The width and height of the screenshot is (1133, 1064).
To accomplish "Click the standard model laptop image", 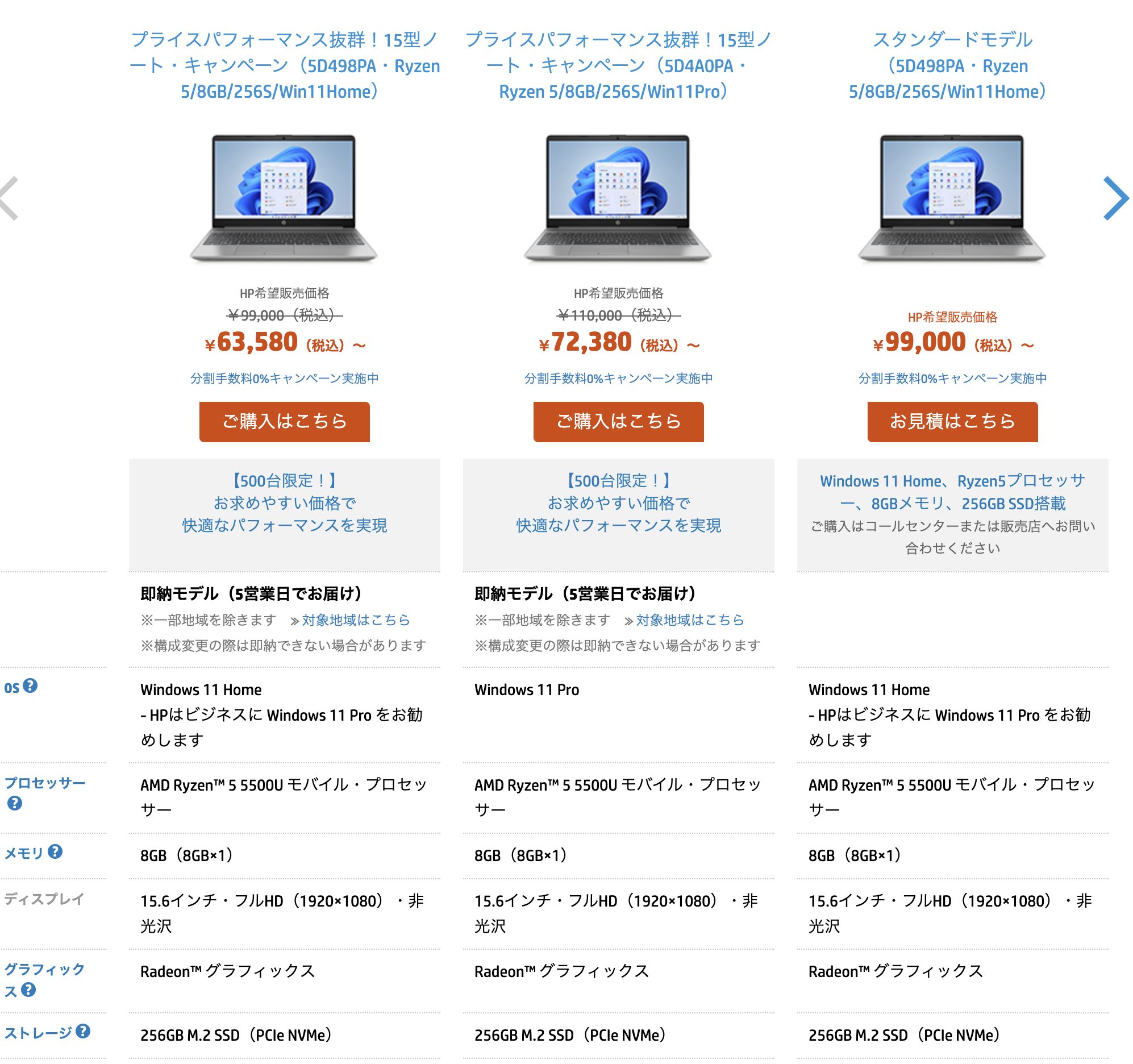I will [x=952, y=198].
